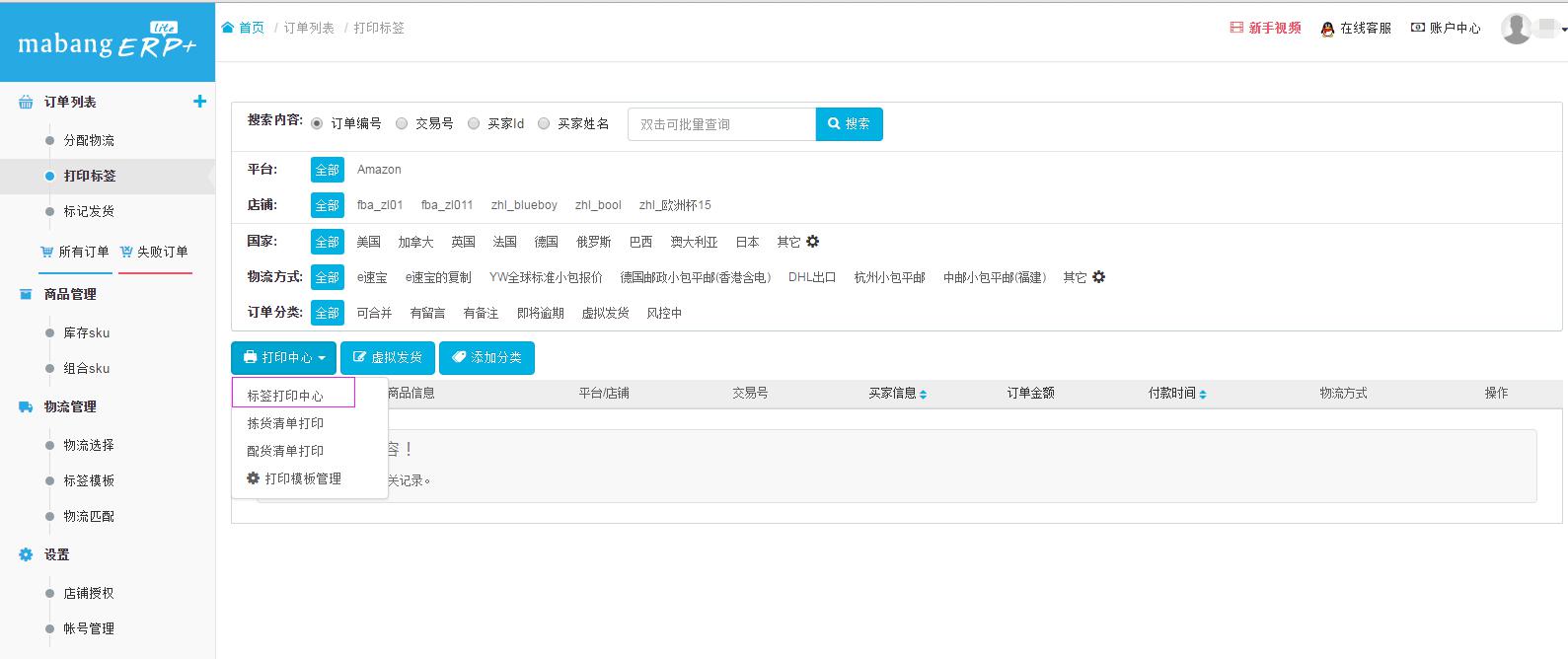The width and height of the screenshot is (1568, 659).
Task: Open the user avatar dropdown arrow
Action: (x=1564, y=30)
